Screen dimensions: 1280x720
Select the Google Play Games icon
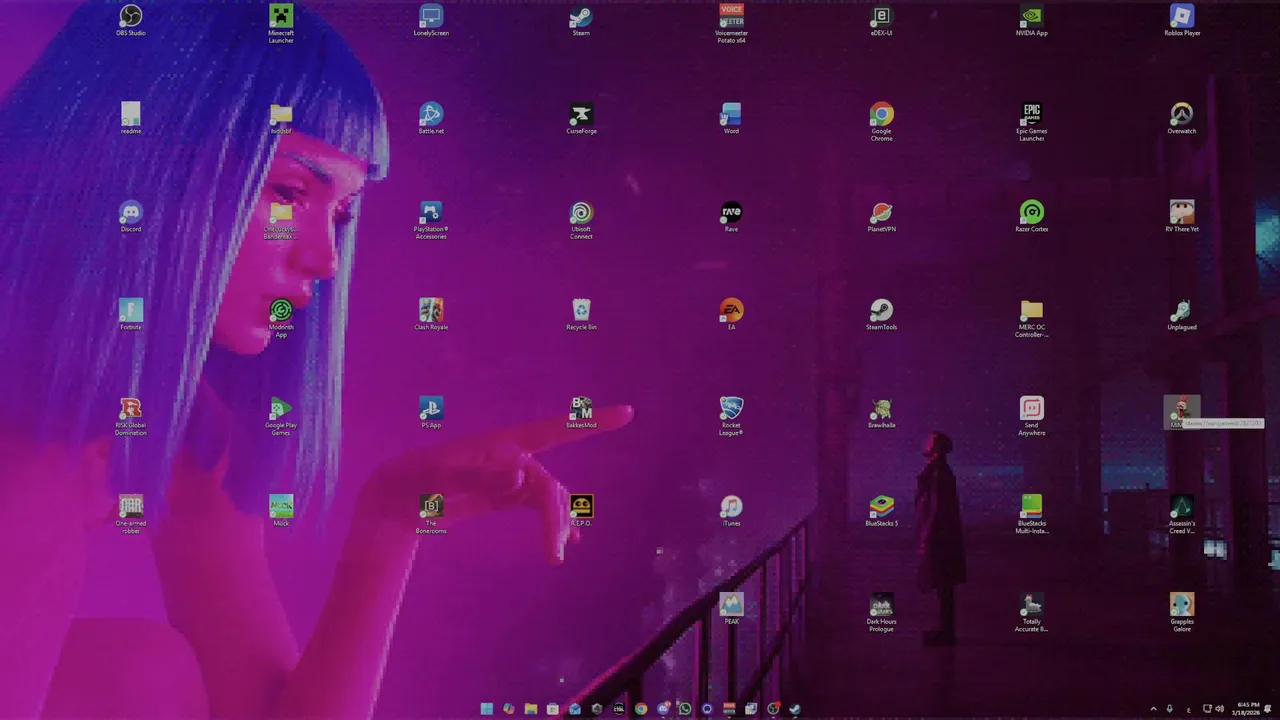(281, 416)
